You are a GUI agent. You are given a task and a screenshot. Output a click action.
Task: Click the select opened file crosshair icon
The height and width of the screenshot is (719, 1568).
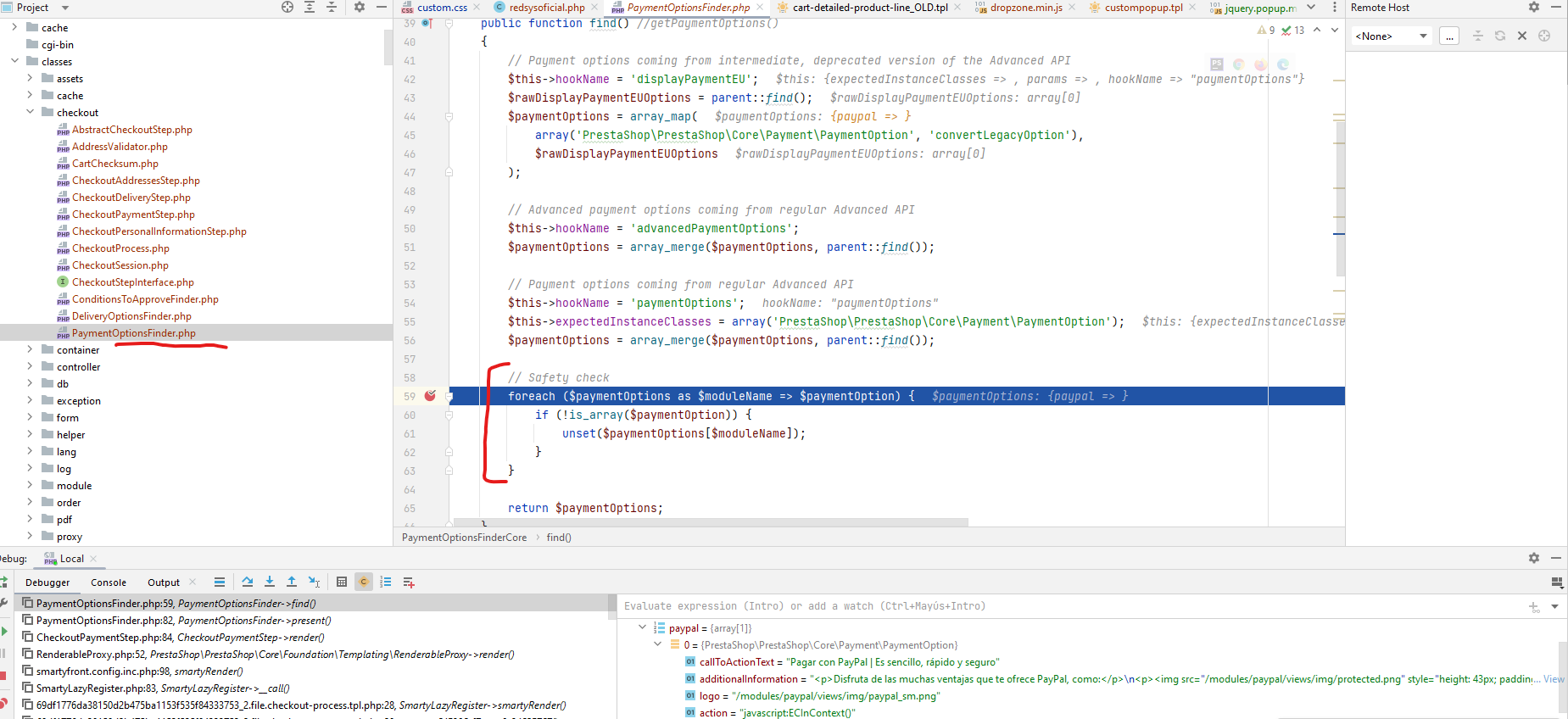click(287, 7)
